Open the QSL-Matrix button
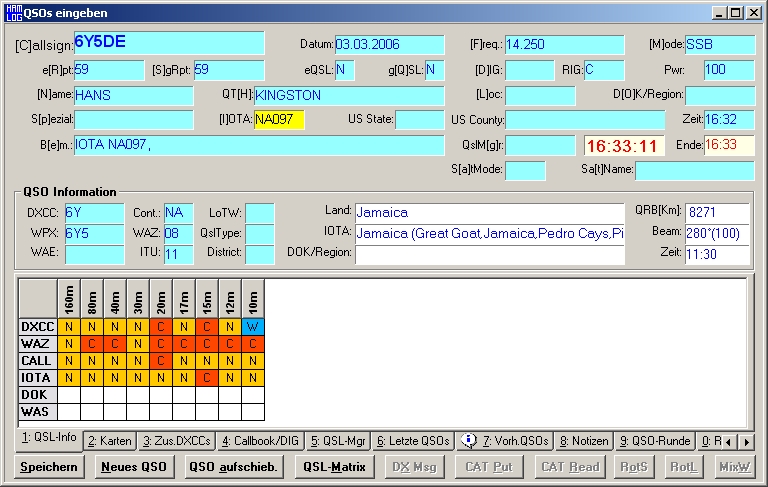The width and height of the screenshot is (768, 487). click(334, 467)
